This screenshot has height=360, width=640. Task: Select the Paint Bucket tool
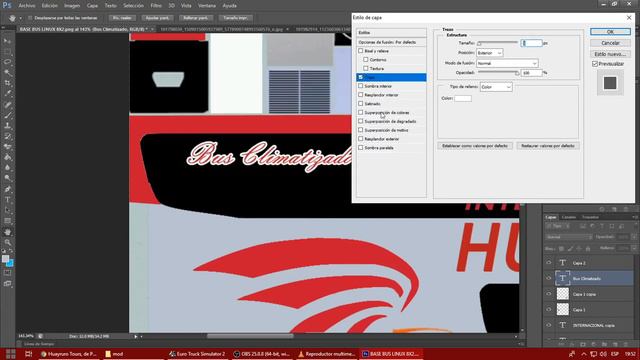click(7, 158)
